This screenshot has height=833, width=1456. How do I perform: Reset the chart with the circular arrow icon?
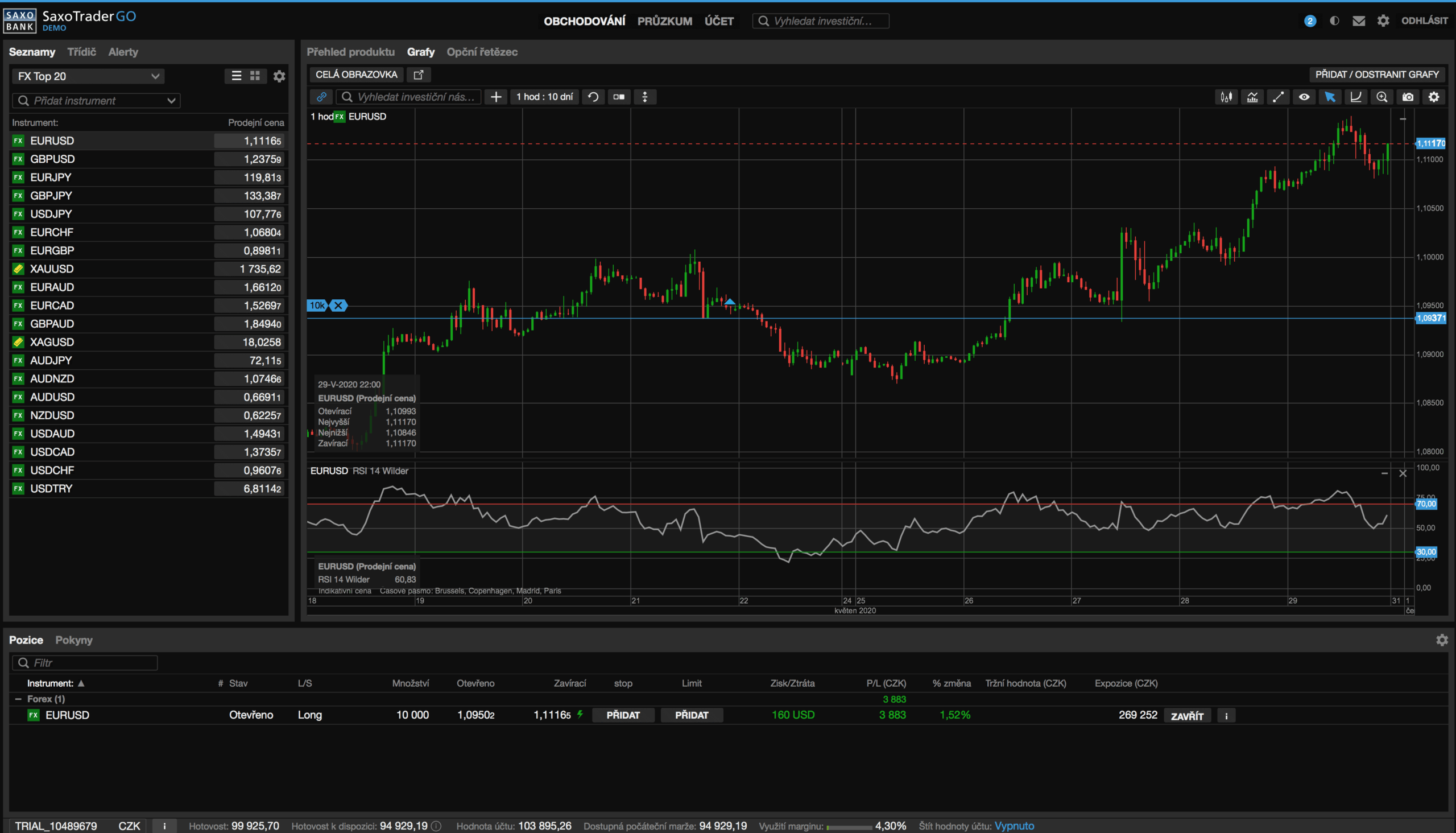tap(593, 97)
